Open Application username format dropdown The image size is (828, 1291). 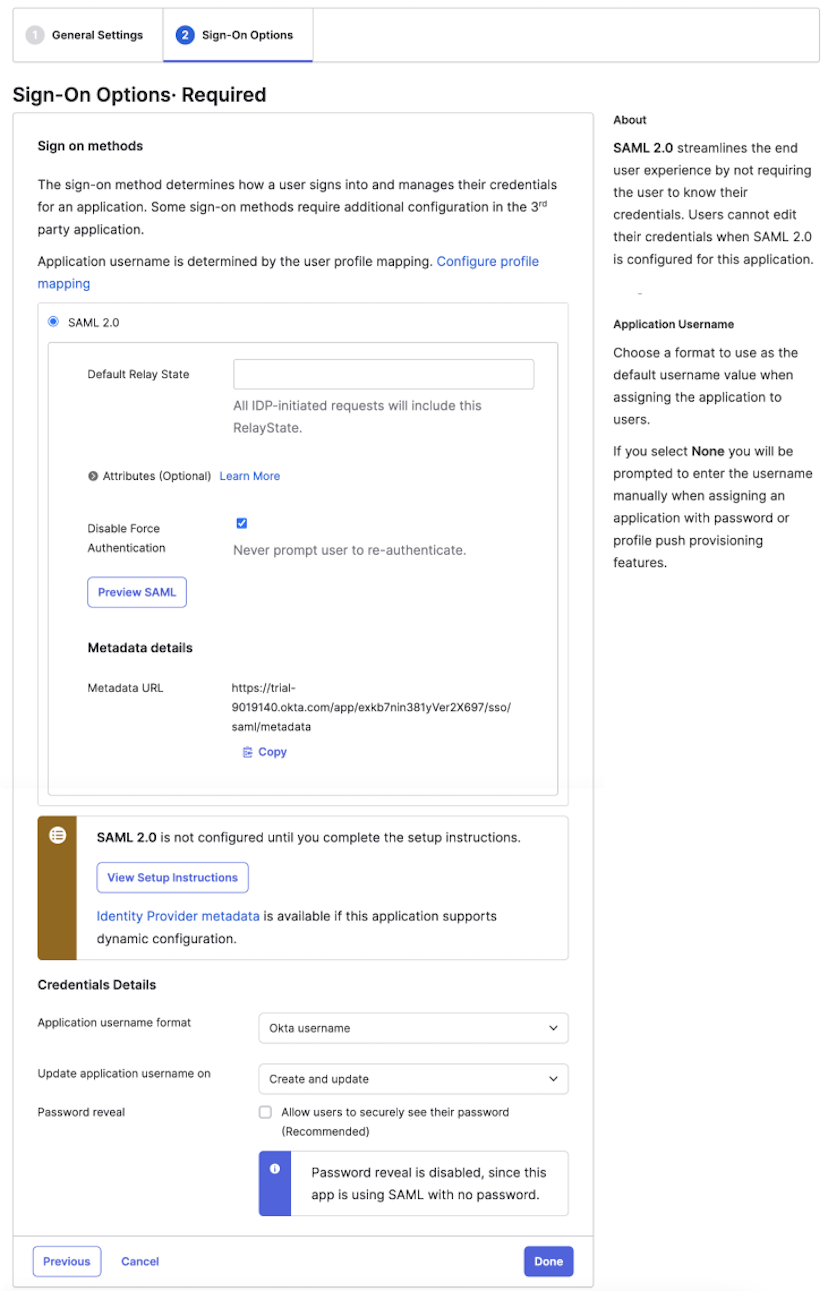(x=413, y=1028)
